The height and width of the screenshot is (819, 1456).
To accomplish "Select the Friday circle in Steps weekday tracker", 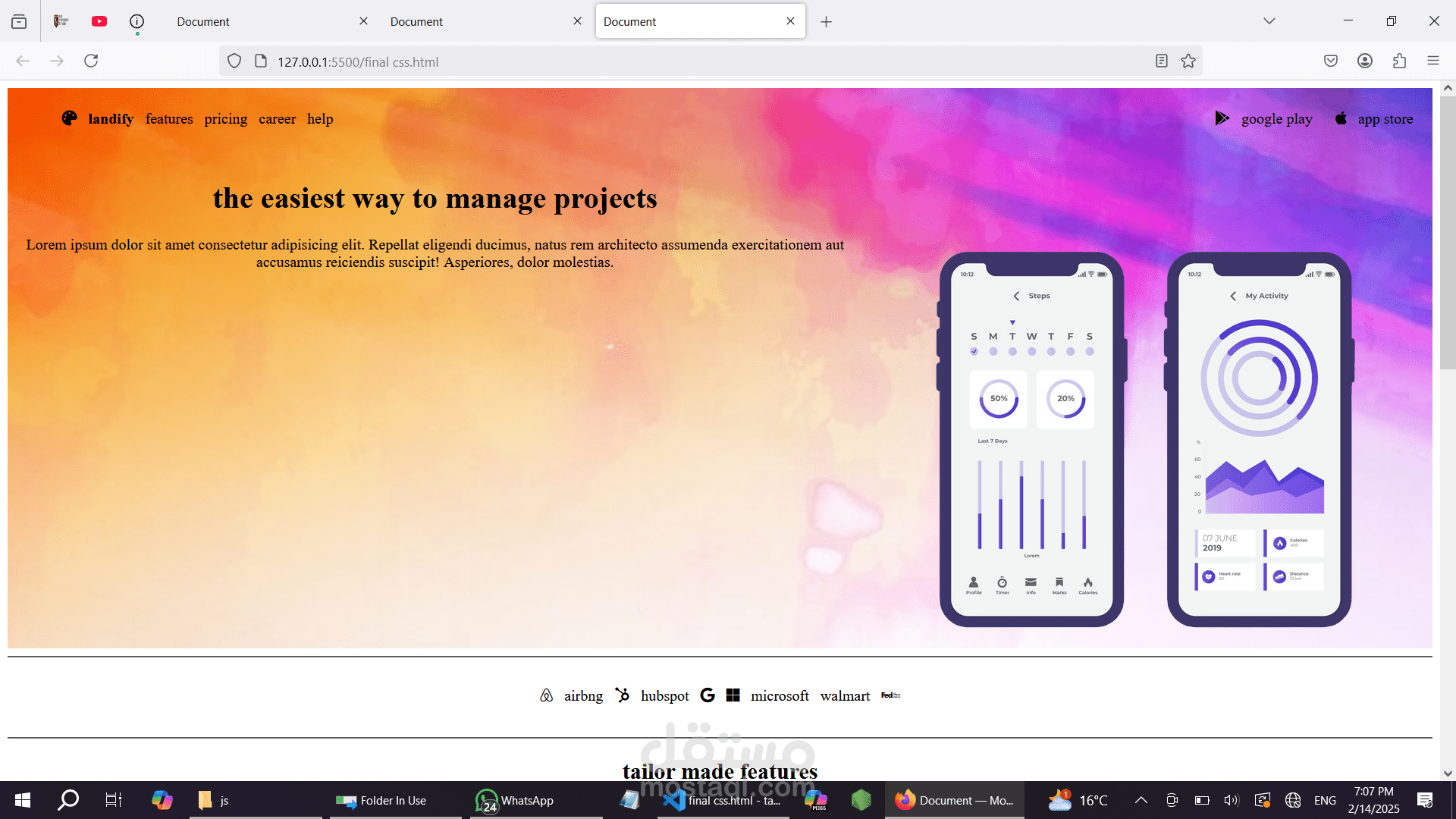I will click(x=1070, y=351).
